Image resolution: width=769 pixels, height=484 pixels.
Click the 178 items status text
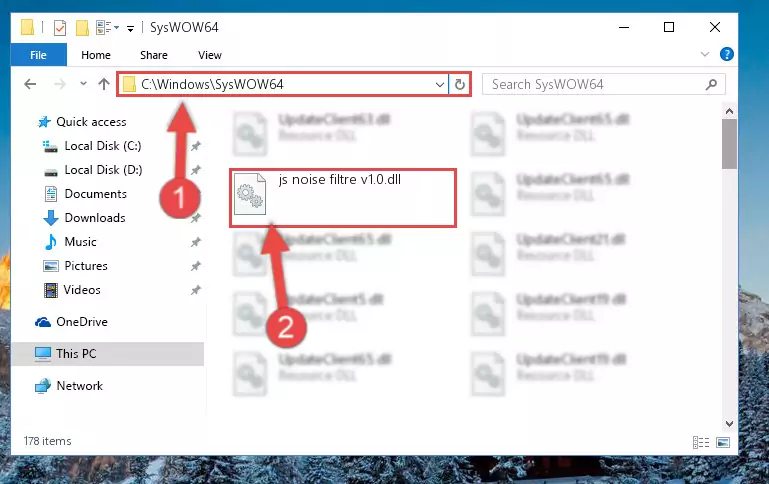[48, 441]
